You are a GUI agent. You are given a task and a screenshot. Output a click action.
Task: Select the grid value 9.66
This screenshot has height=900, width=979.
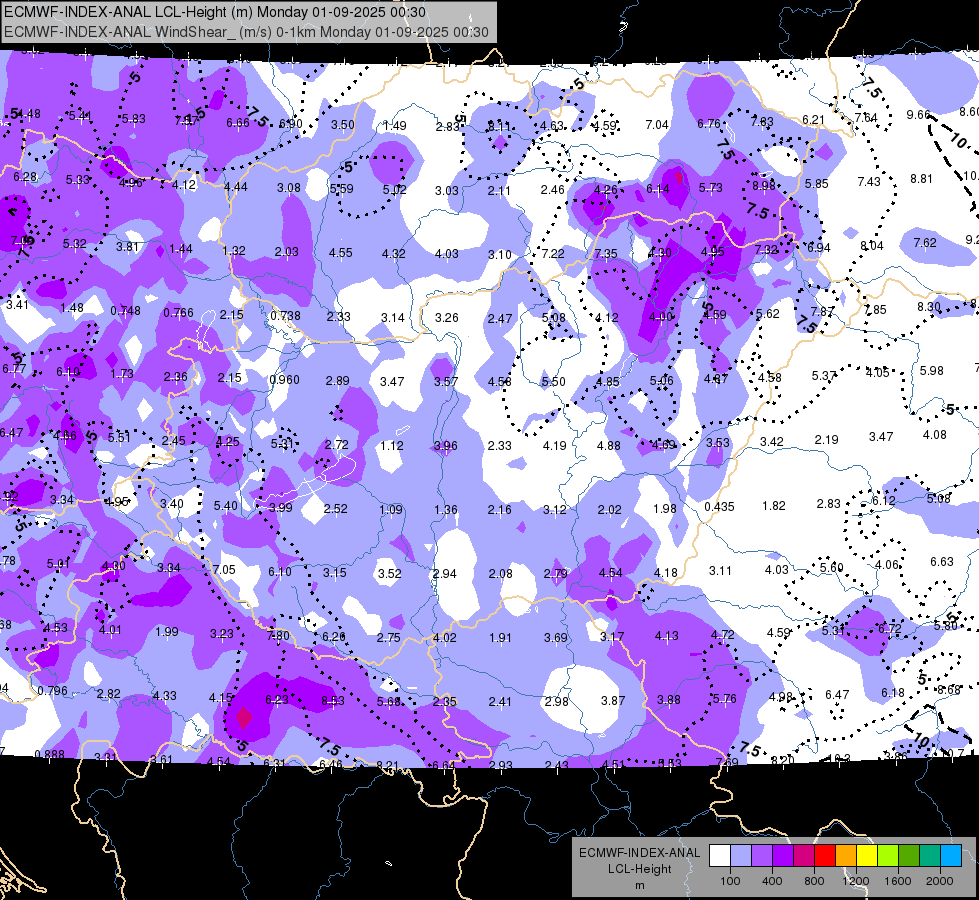[x=918, y=114]
